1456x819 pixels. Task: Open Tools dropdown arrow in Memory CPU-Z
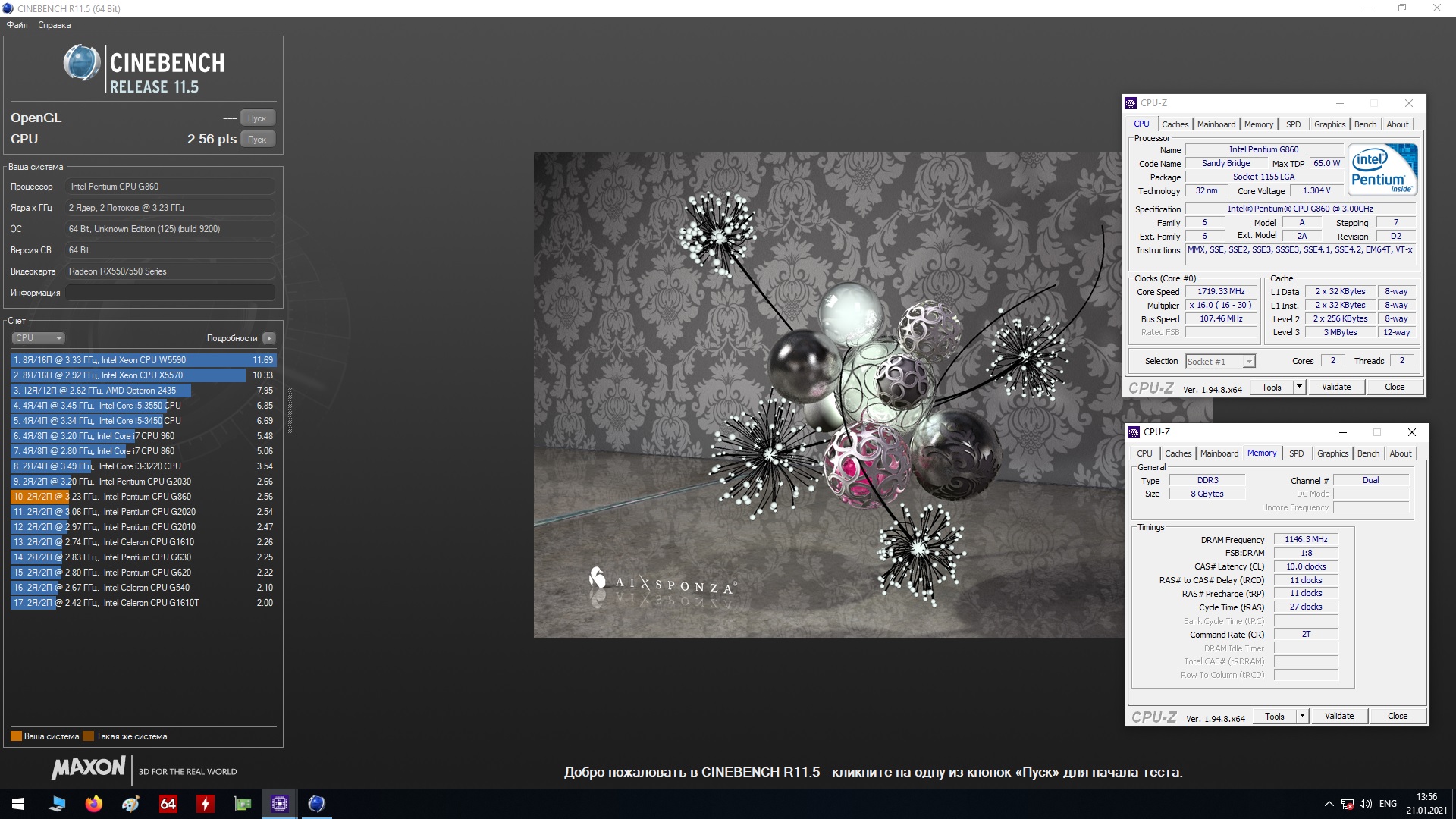coord(1302,716)
